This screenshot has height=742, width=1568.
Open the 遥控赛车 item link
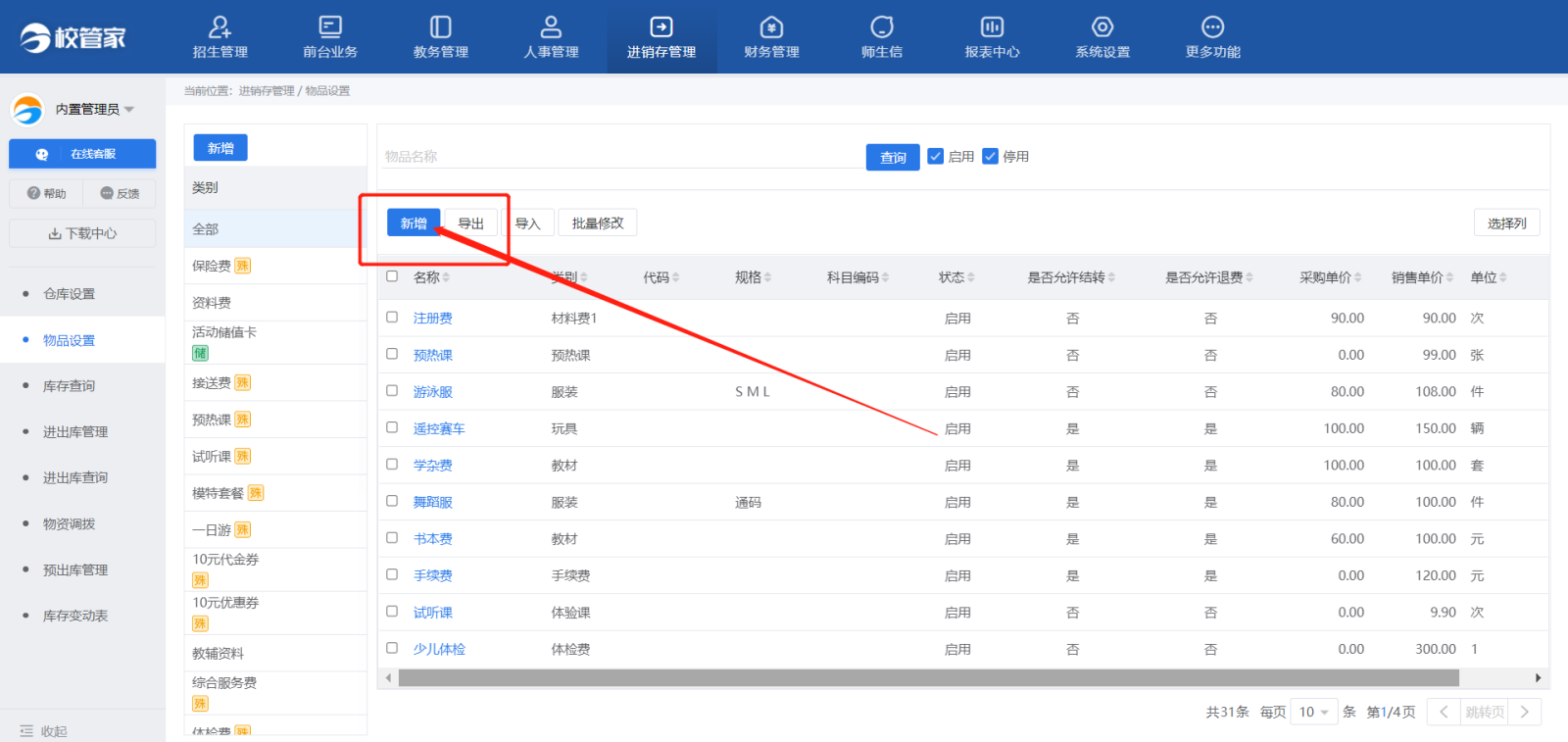tap(439, 428)
